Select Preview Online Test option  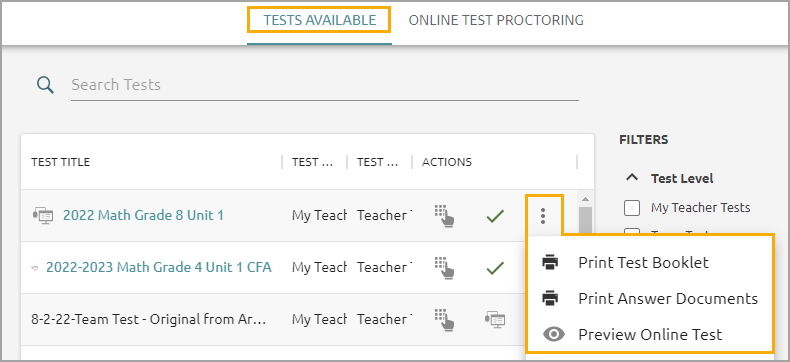649,334
